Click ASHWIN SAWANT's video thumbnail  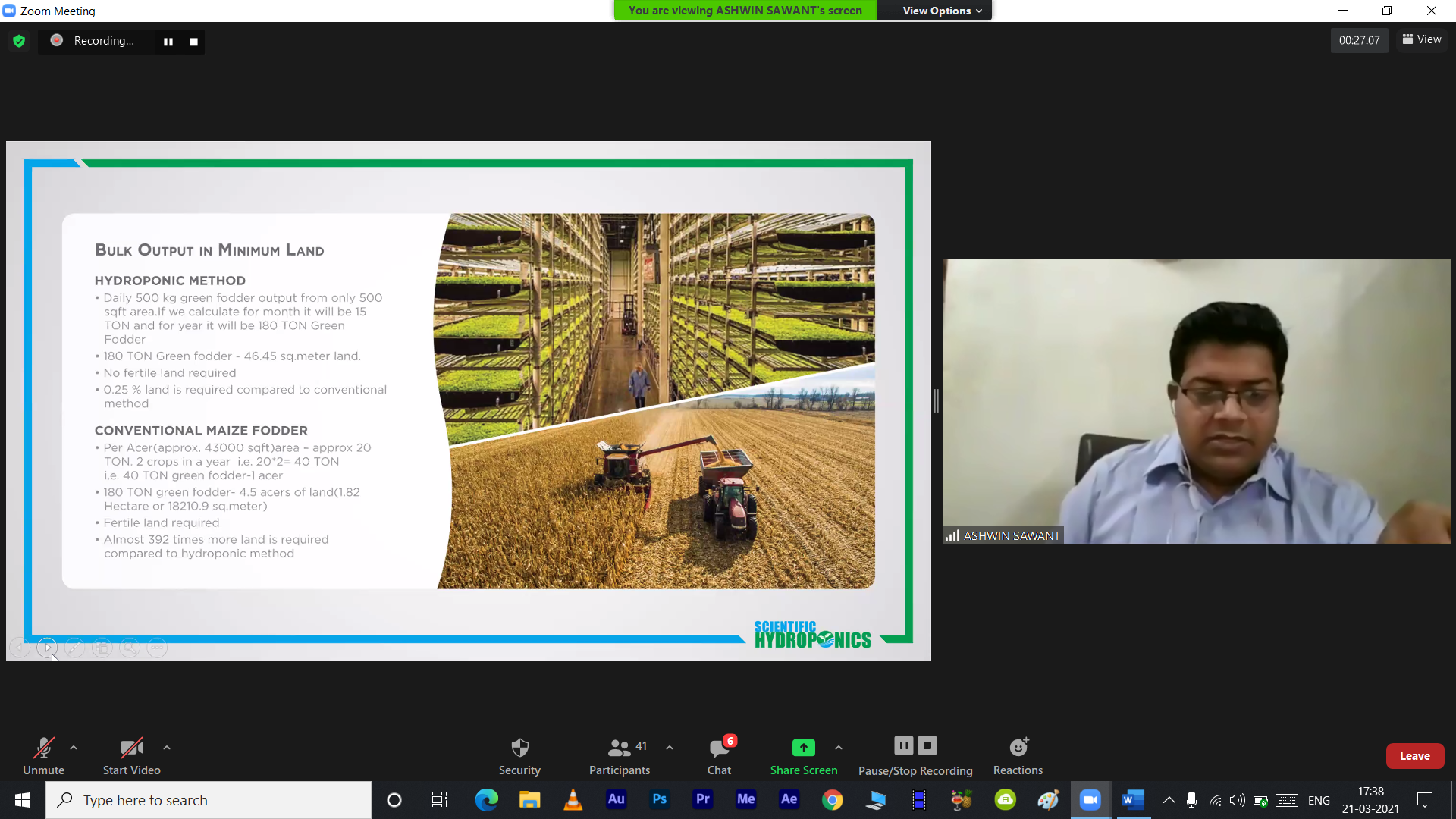(1196, 402)
